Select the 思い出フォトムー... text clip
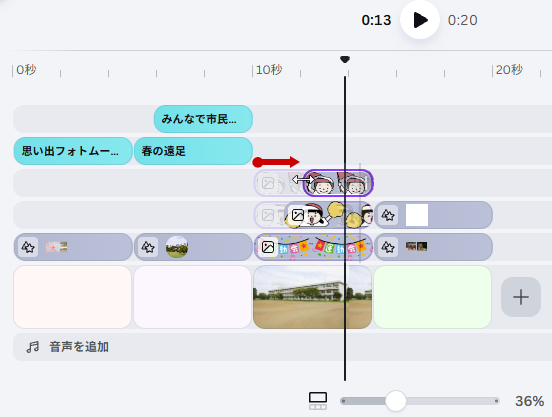Viewport: 552px width, 417px height. point(73,151)
